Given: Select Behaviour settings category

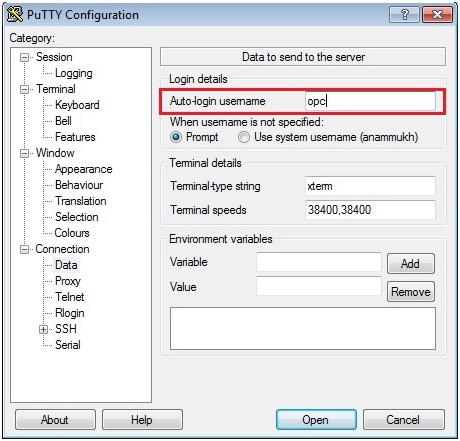Looking at the screenshot, I should pyautogui.click(x=79, y=185).
